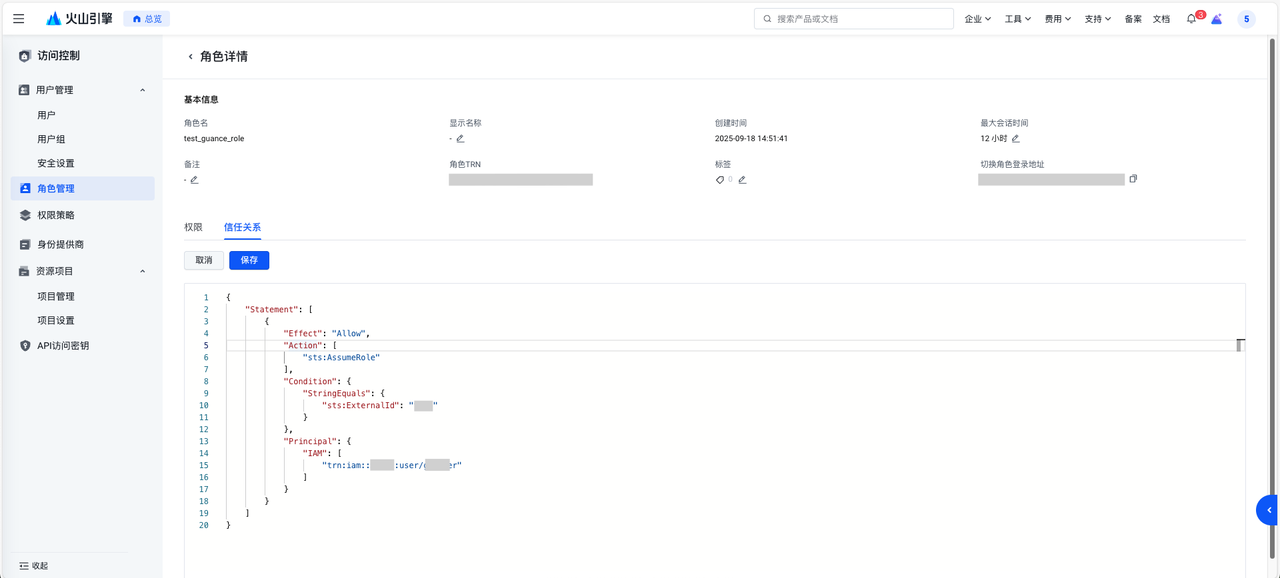Open the 企业 dropdown menu
Viewport: 1280px width, 578px height.
tap(977, 19)
